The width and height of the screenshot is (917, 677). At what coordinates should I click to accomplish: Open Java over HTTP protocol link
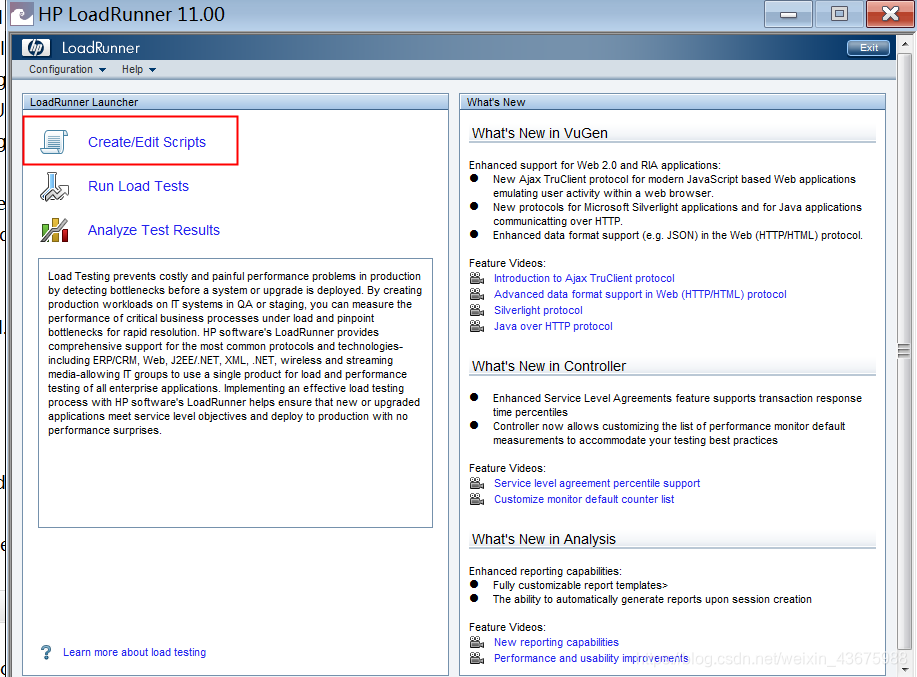pos(553,326)
